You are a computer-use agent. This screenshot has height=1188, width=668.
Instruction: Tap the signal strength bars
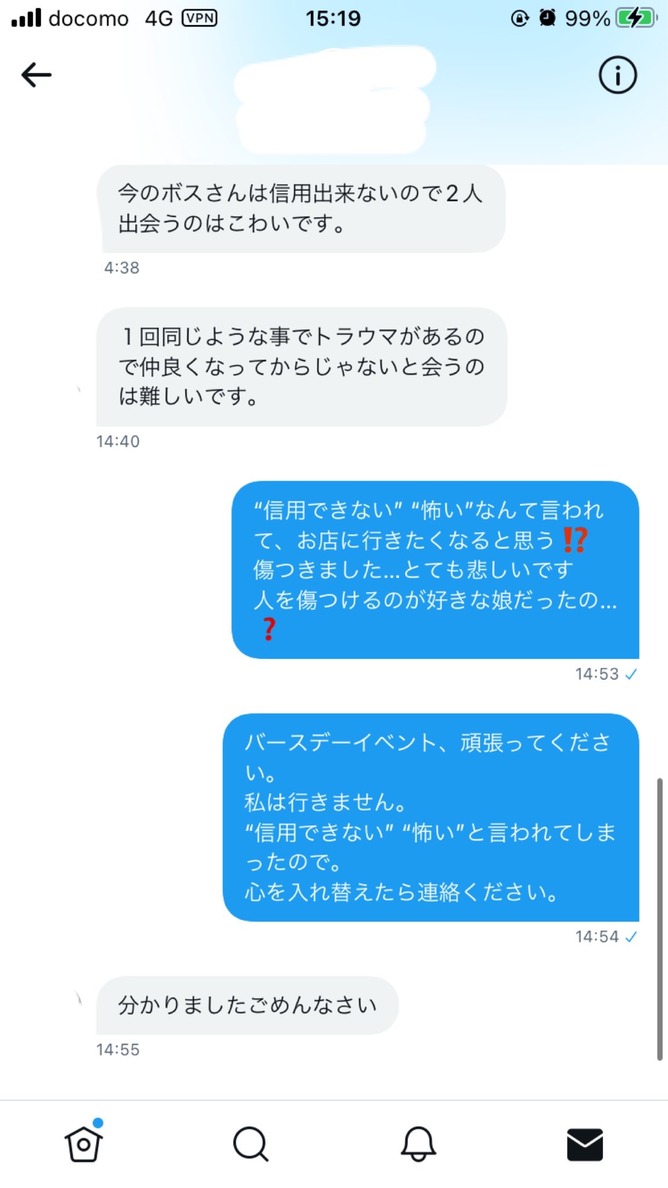(x=27, y=18)
